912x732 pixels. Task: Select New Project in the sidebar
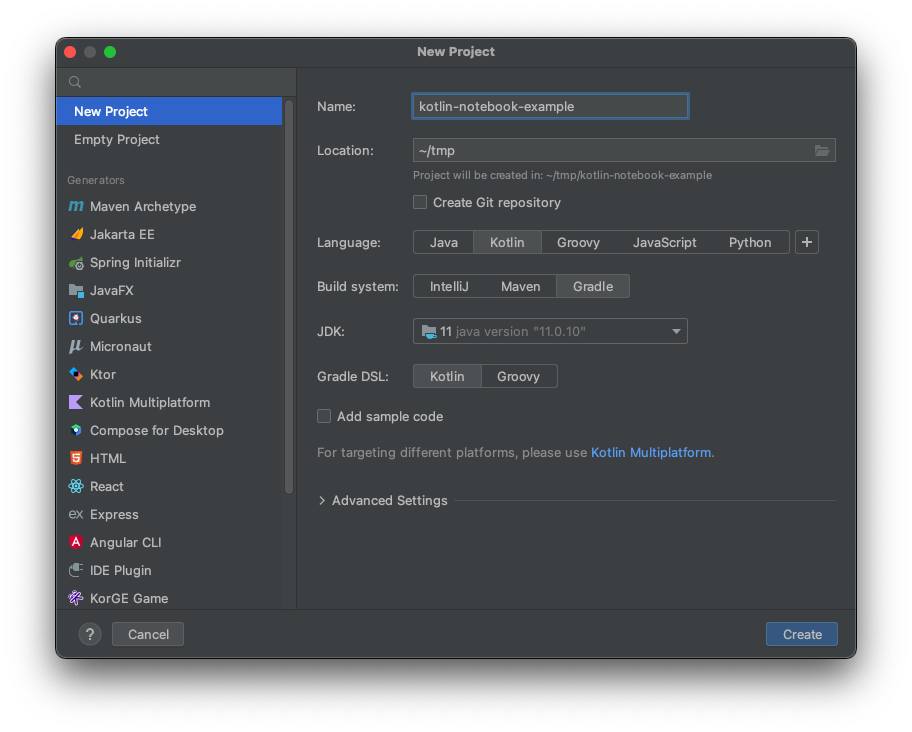pyautogui.click(x=113, y=111)
